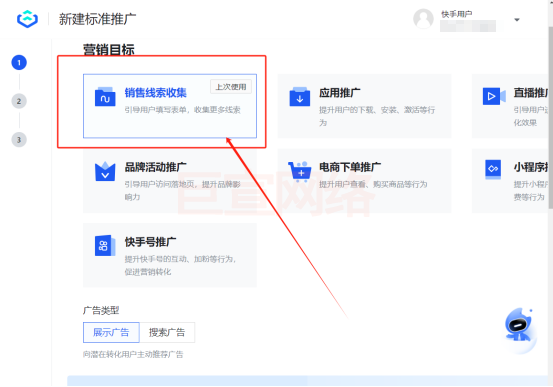Click the 营销目标 section heading
The width and height of the screenshot is (553, 387).
pos(109,49)
